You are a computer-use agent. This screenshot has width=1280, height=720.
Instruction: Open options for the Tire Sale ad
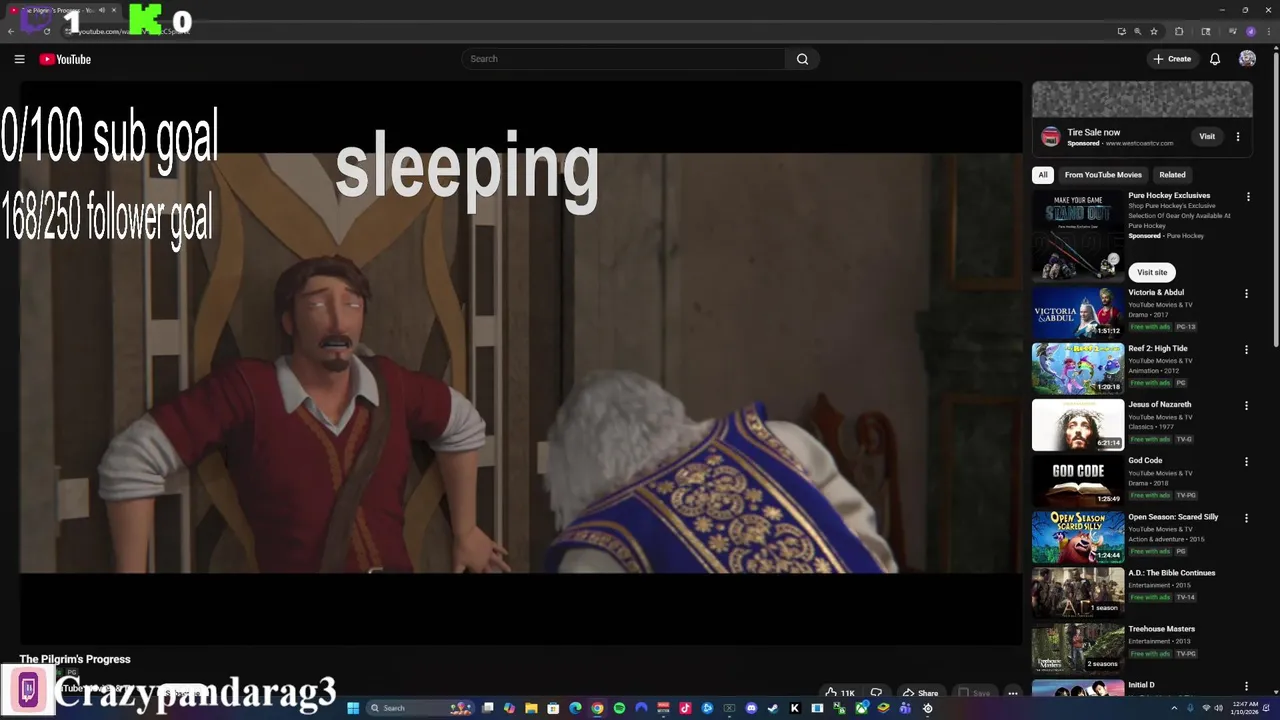1238,137
